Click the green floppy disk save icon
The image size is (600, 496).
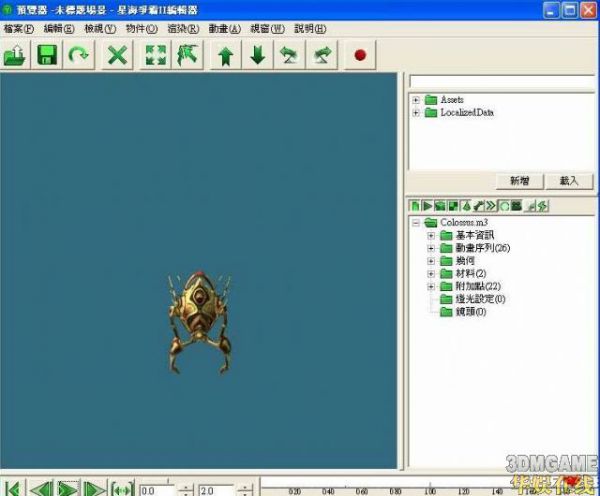(47, 55)
